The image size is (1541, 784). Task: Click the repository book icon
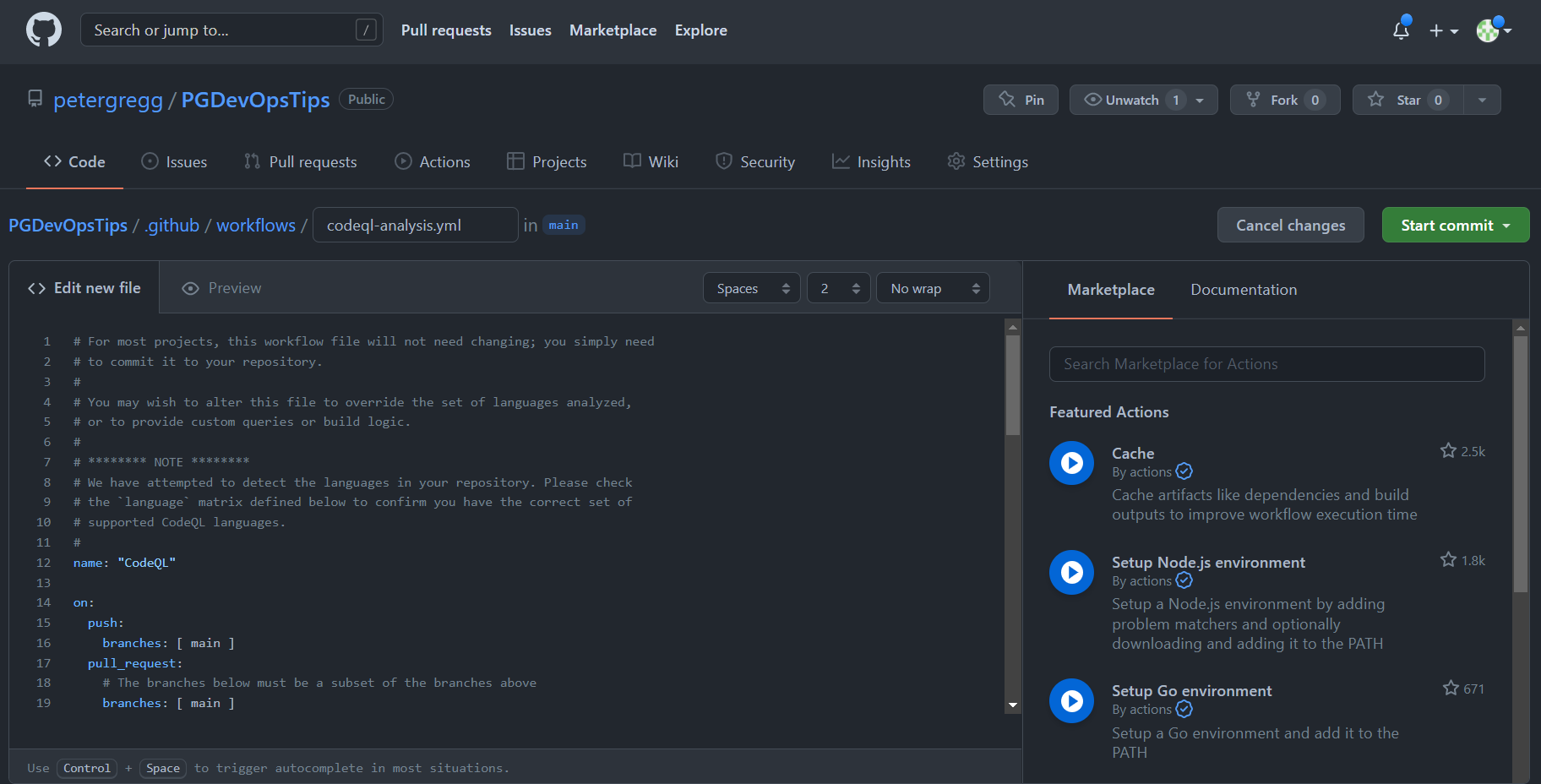pos(35,99)
